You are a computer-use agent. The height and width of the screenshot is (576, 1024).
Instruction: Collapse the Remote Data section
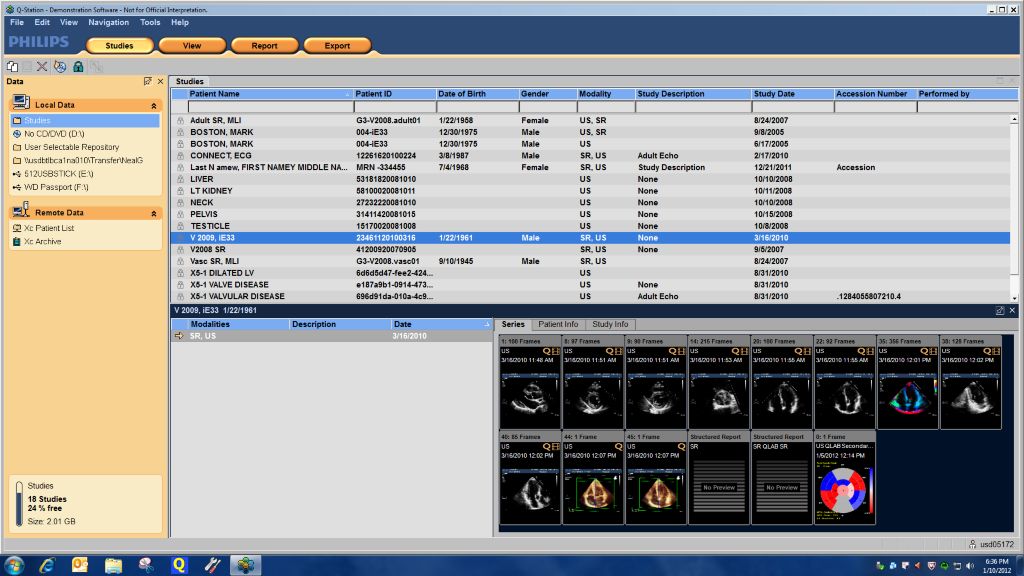(154, 213)
